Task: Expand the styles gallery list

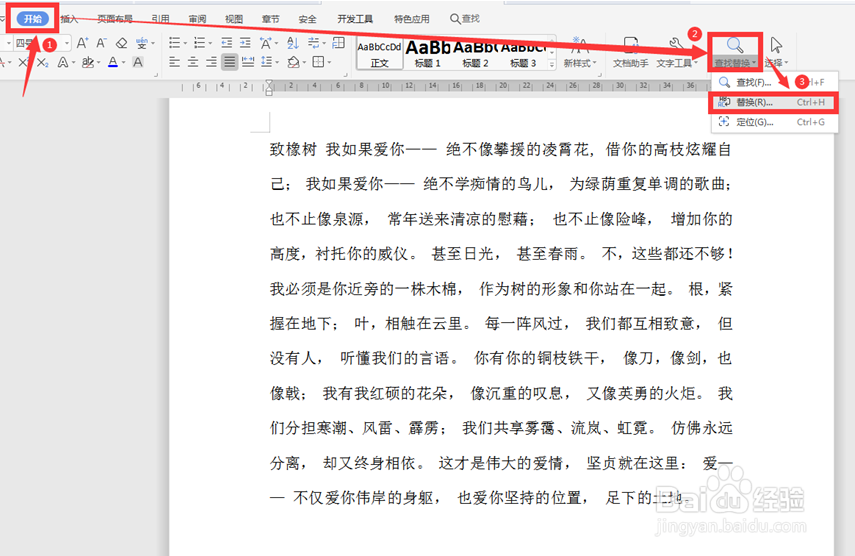Action: [552, 64]
